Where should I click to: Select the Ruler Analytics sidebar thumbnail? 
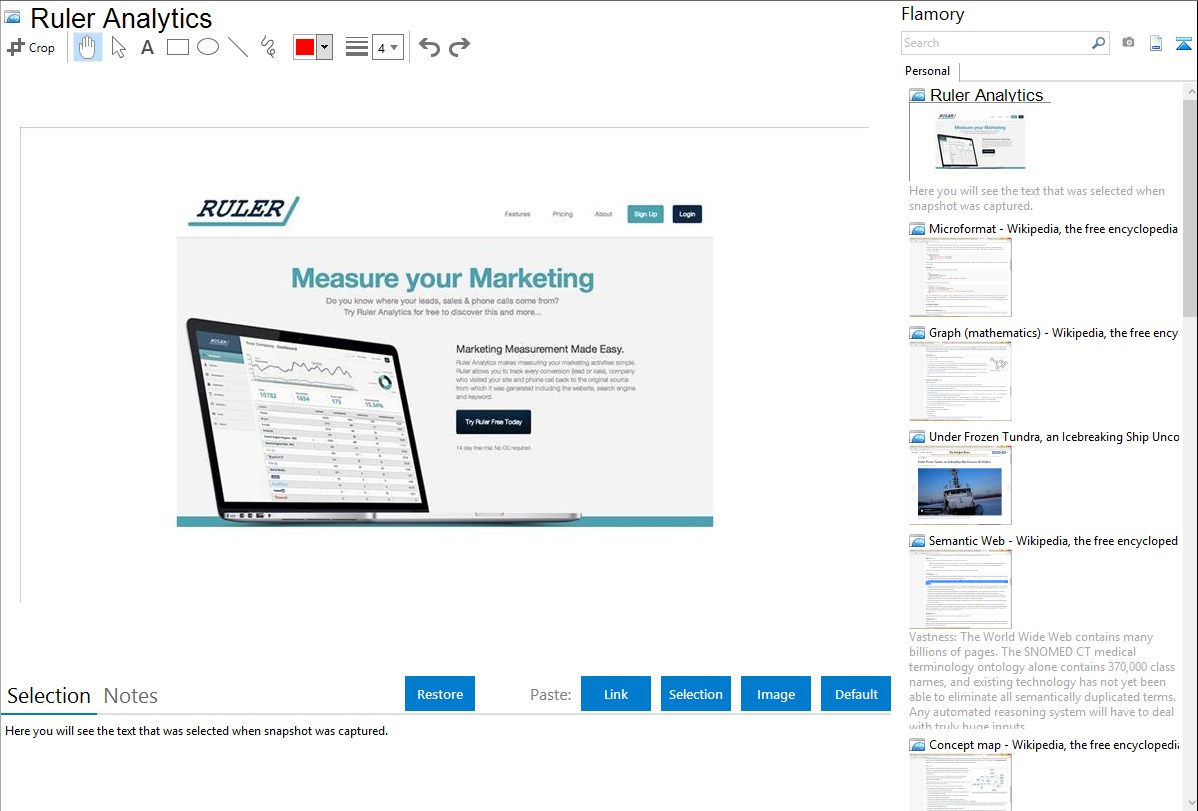[x=979, y=142]
